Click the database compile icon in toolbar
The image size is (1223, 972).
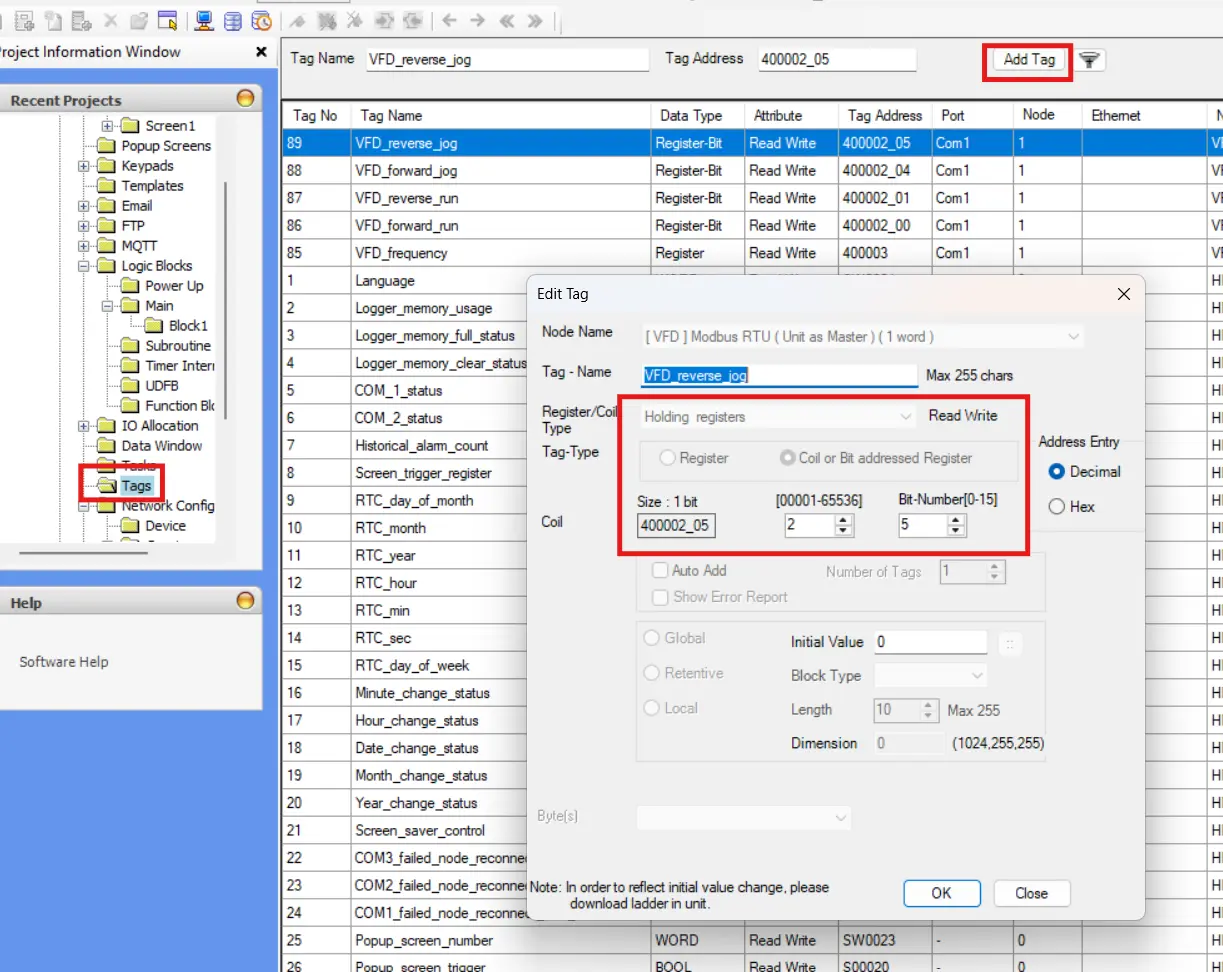[231, 19]
